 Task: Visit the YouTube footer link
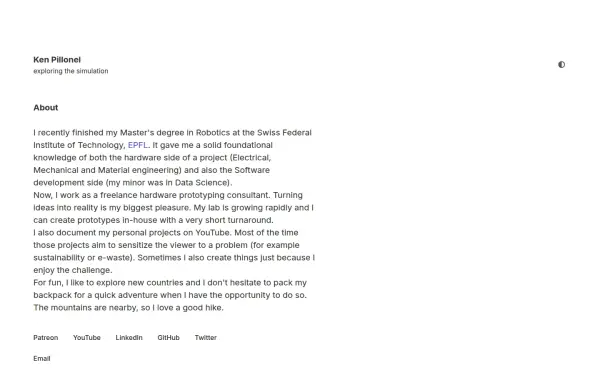(87, 338)
